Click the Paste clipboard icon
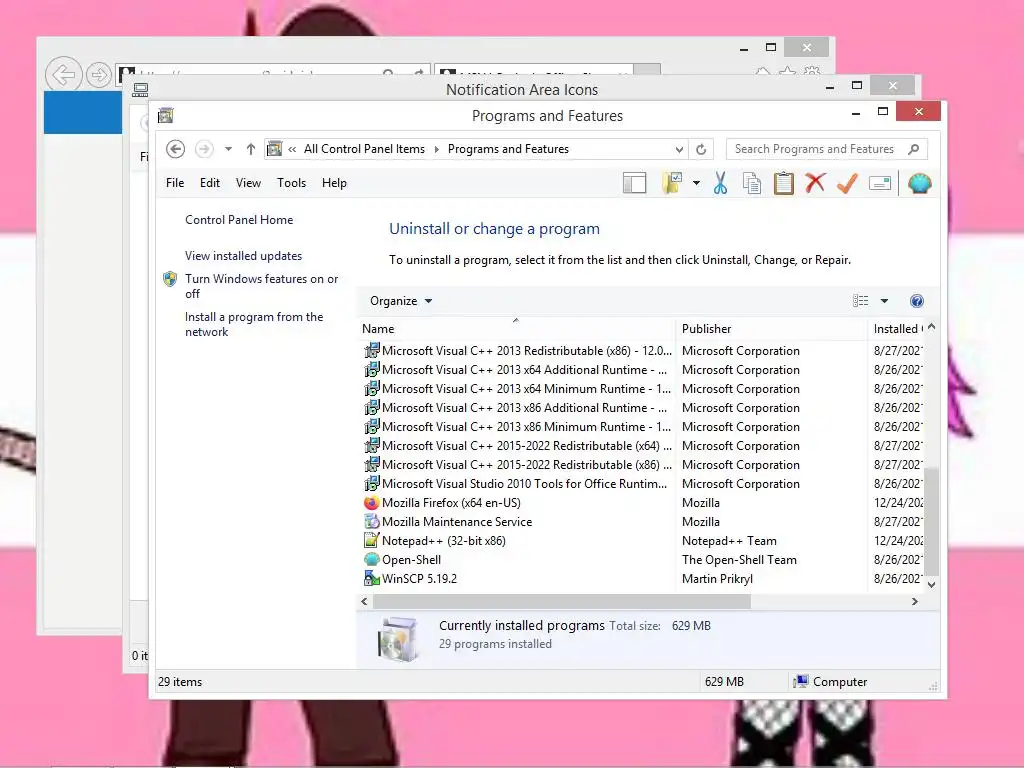Screen dimensions: 1024x768 (x=784, y=184)
